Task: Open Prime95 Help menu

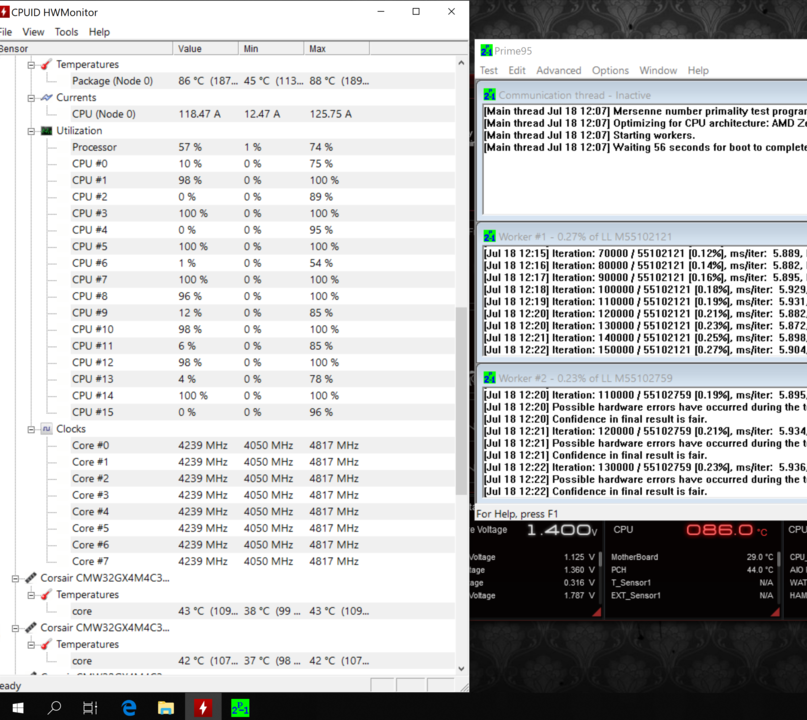Action: (698, 71)
